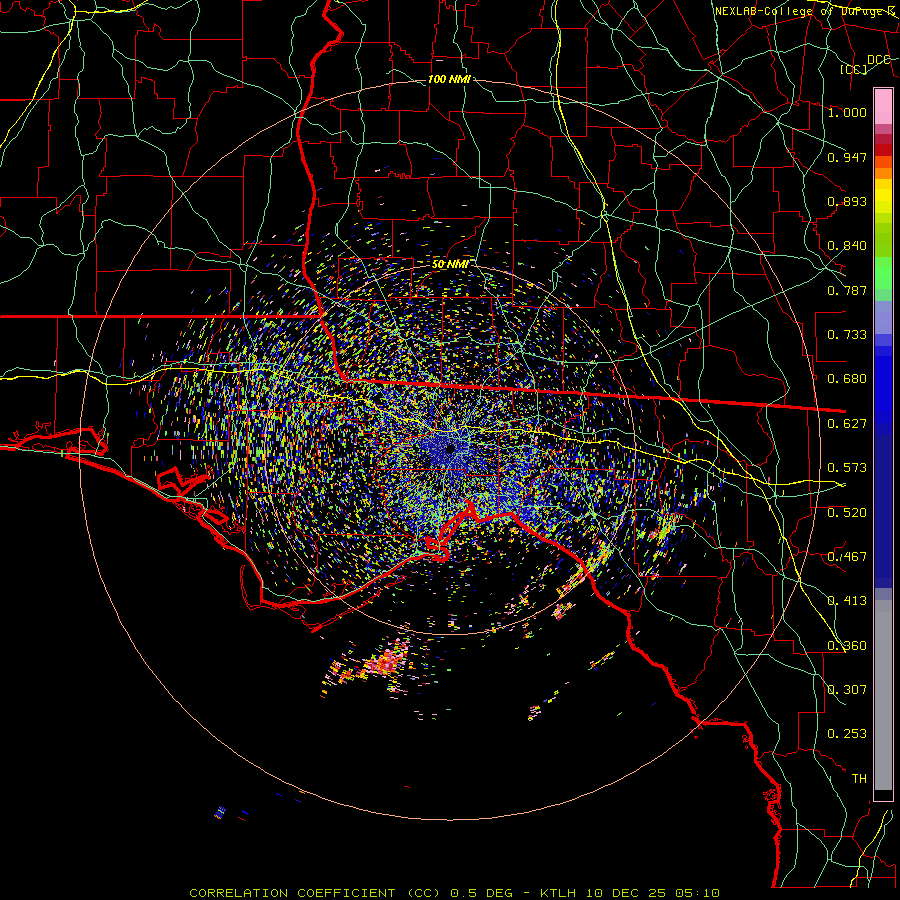Click the 0.840 legend value
This screenshot has width=900, height=900.
tap(847, 246)
